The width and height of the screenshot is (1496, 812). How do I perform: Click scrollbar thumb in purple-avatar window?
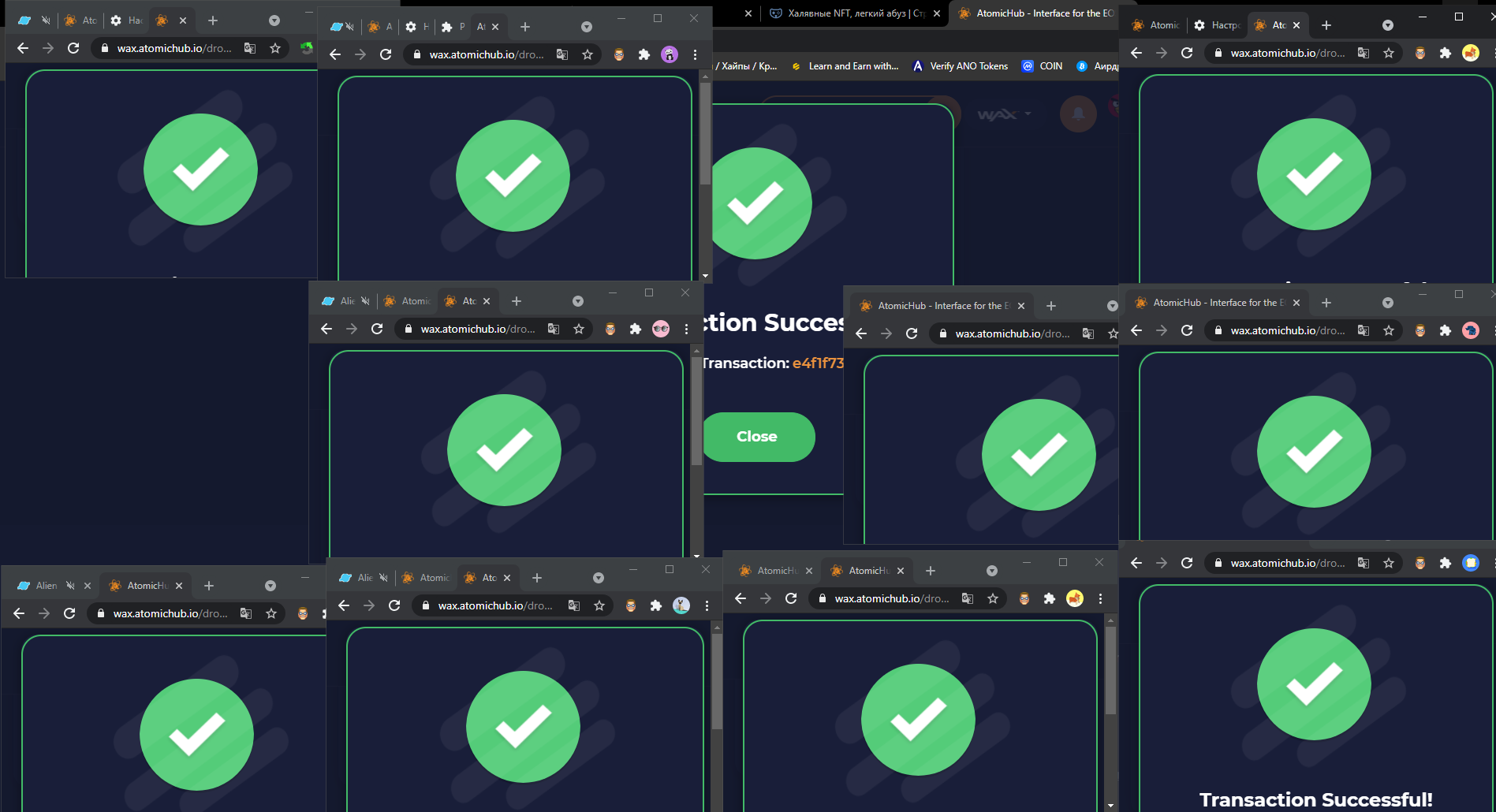point(705,133)
